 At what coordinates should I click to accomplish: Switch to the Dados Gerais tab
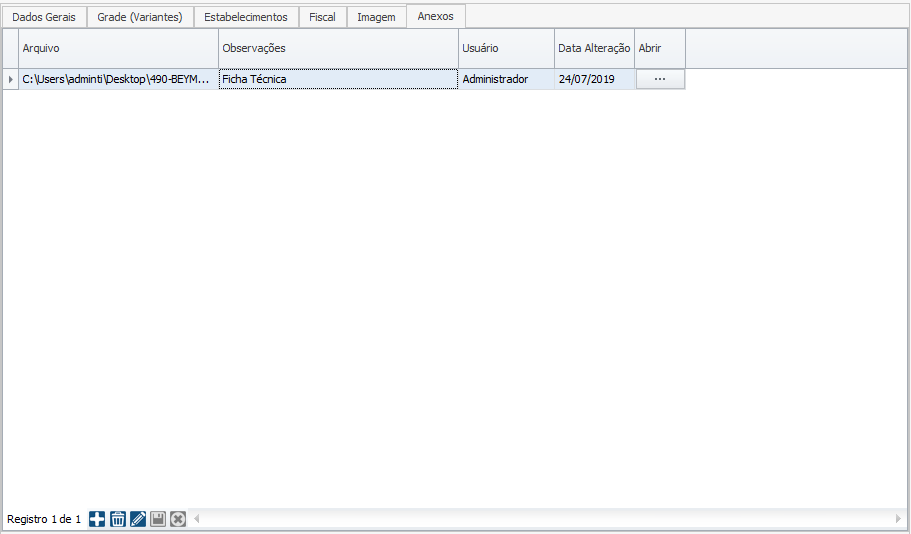click(44, 17)
